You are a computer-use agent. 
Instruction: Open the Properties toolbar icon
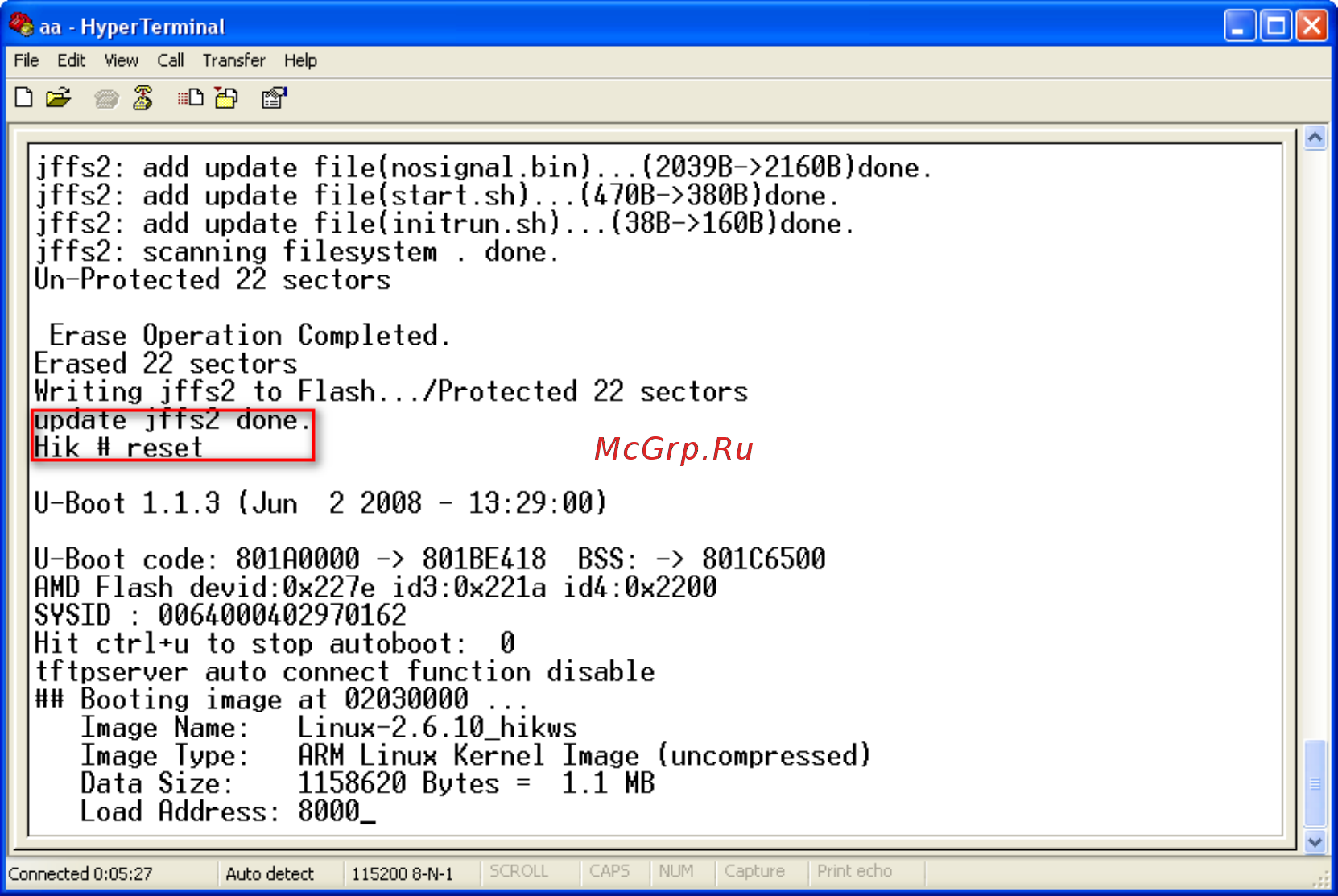tap(275, 98)
